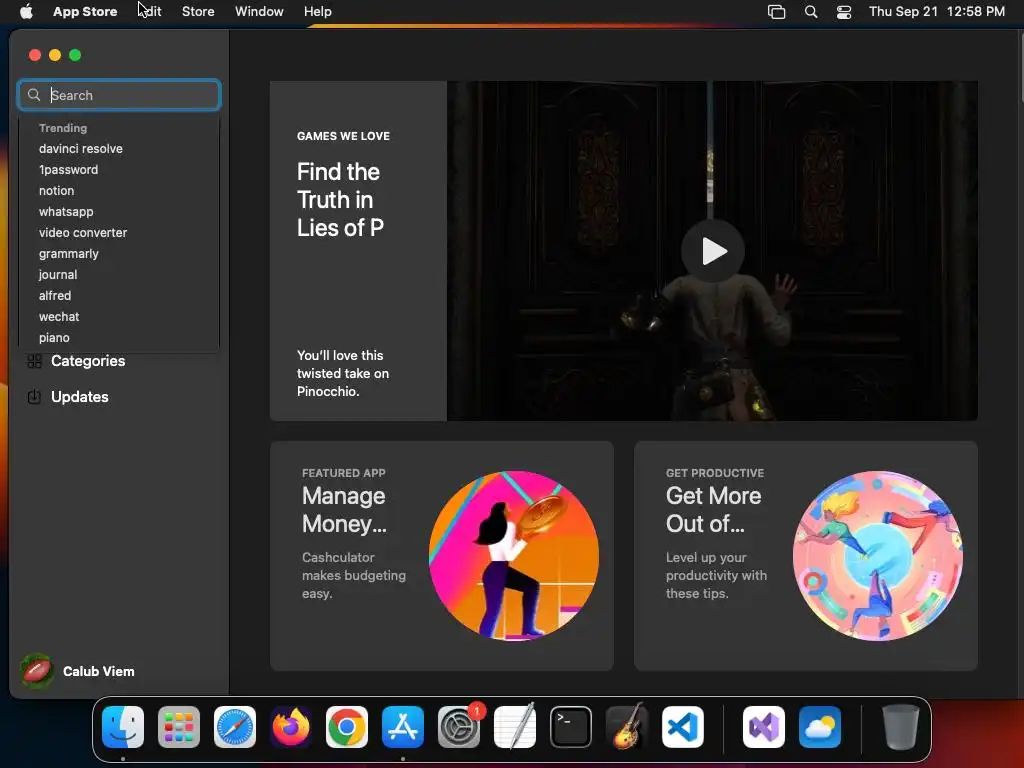The width and height of the screenshot is (1024, 768).
Task: Open Safari from the Dock
Action: (235, 727)
